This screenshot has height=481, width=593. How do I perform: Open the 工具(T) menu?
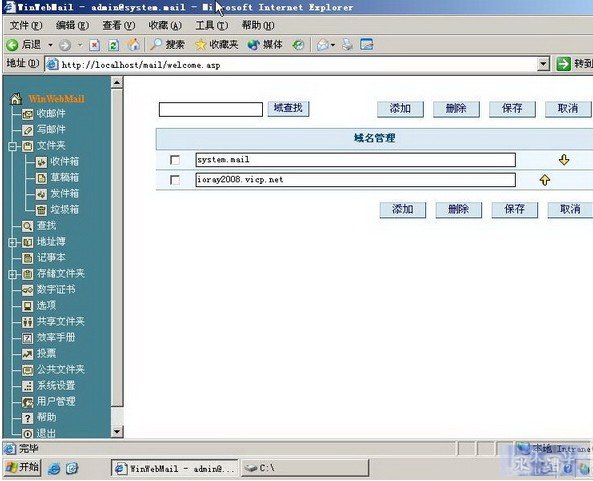[x=212, y=25]
